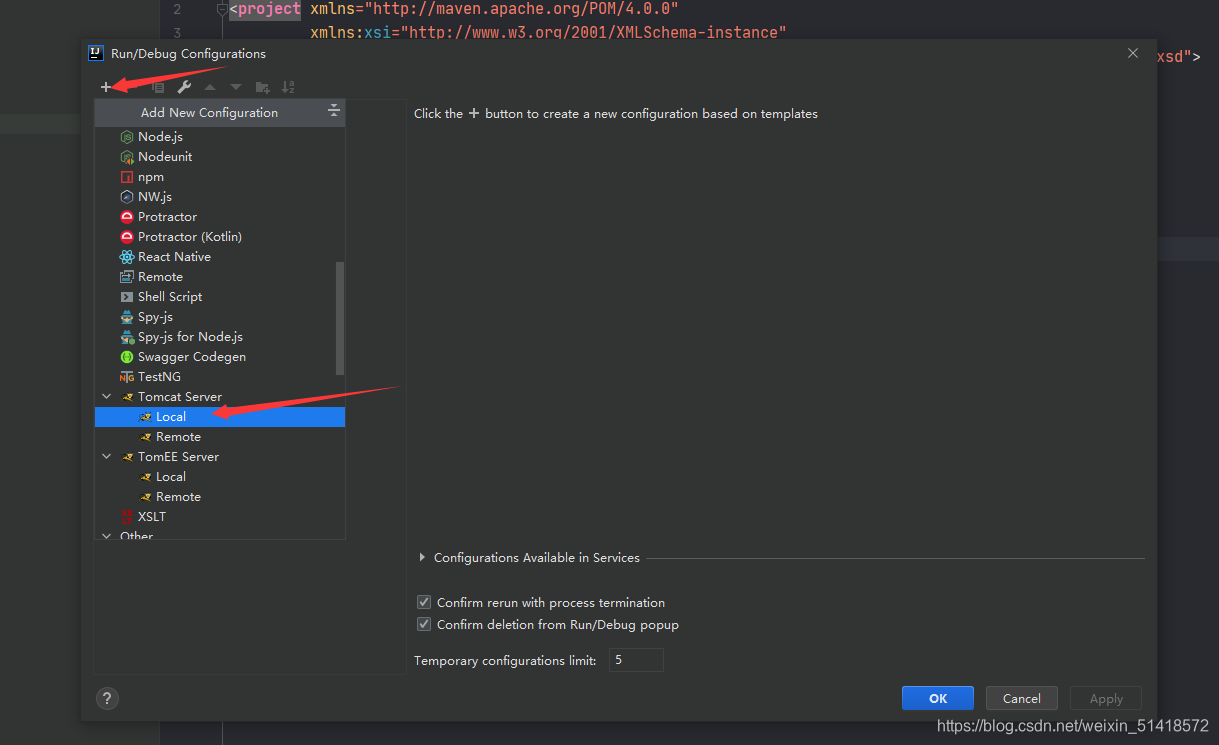Click the disabled Apply button
The height and width of the screenshot is (745, 1219).
[1106, 699]
